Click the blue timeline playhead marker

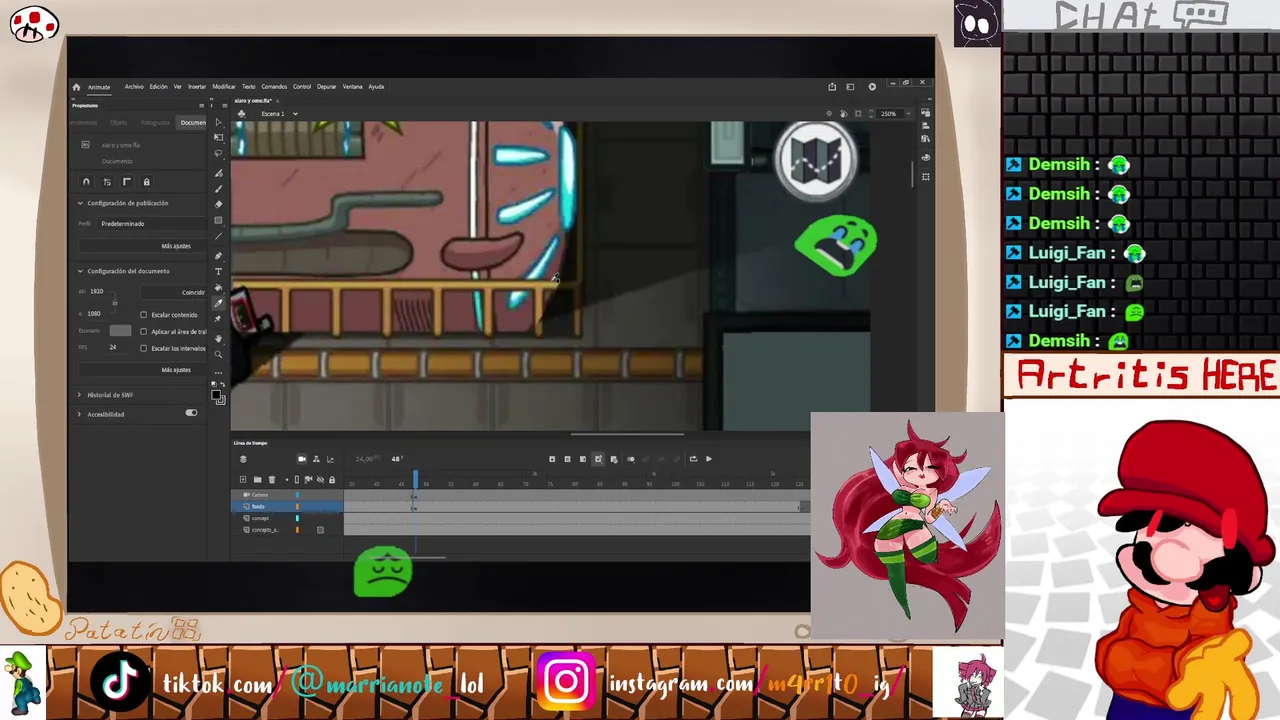pos(416,481)
